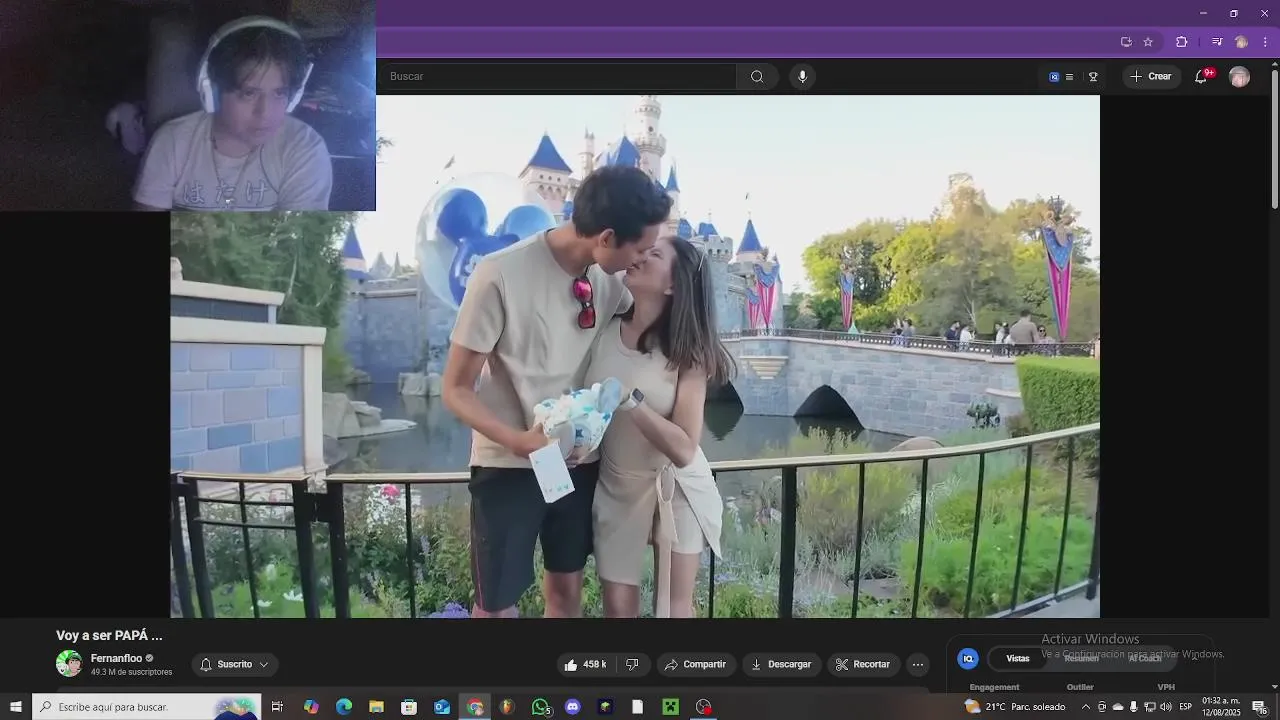Click the Fernanfloo channel avatar

click(69, 664)
